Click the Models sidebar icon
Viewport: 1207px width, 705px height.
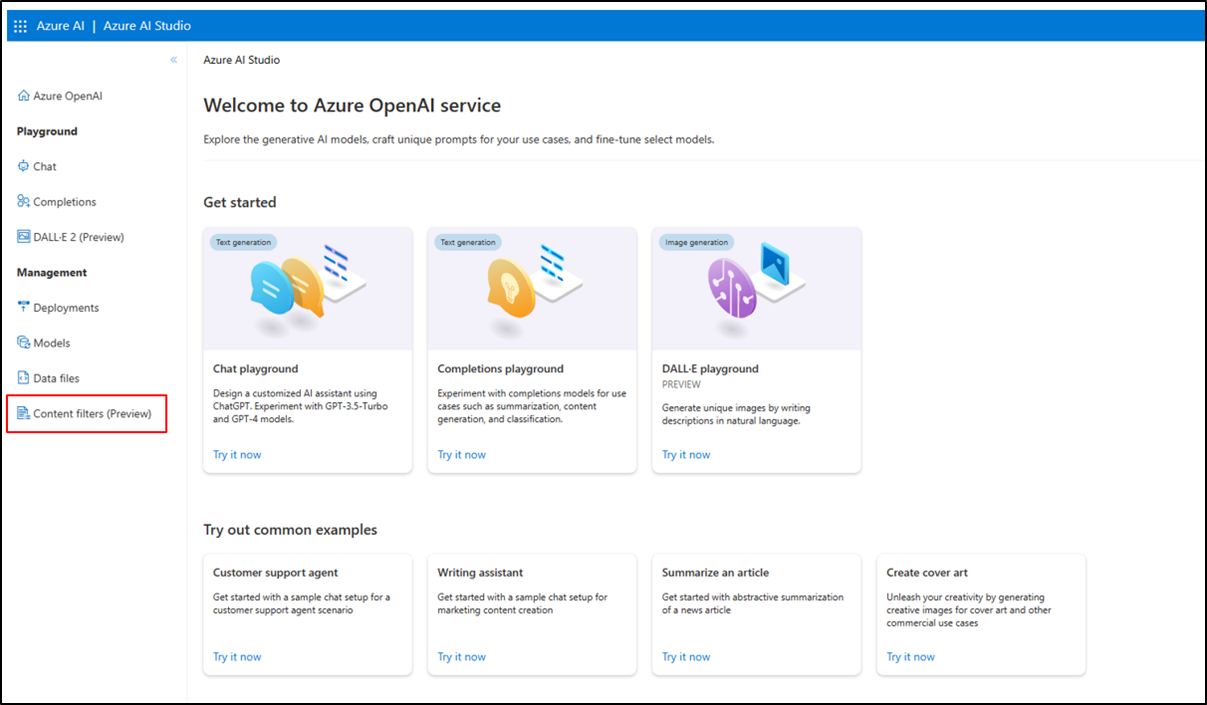point(23,342)
